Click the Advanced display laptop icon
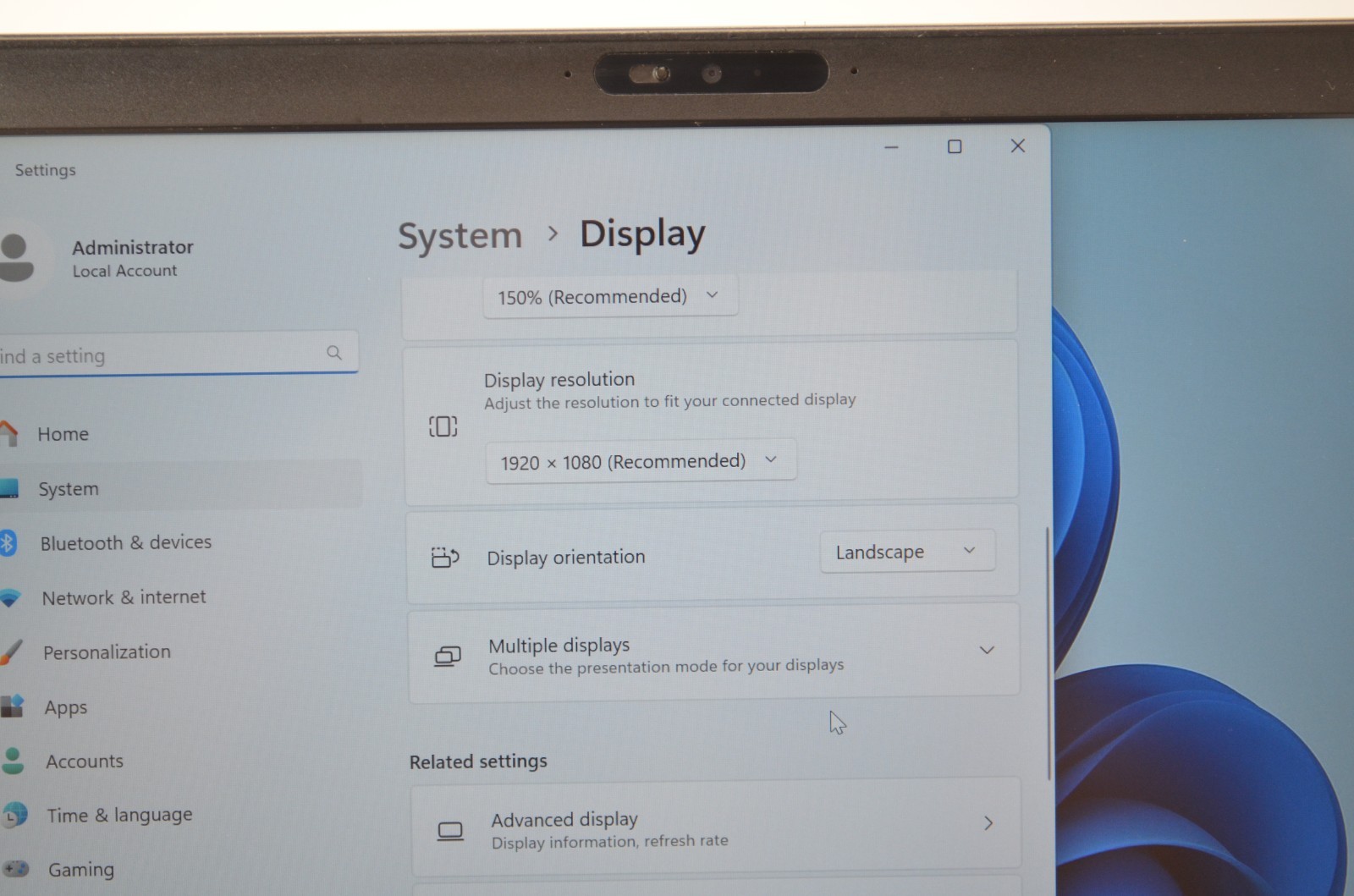The image size is (1354, 896). (x=450, y=832)
